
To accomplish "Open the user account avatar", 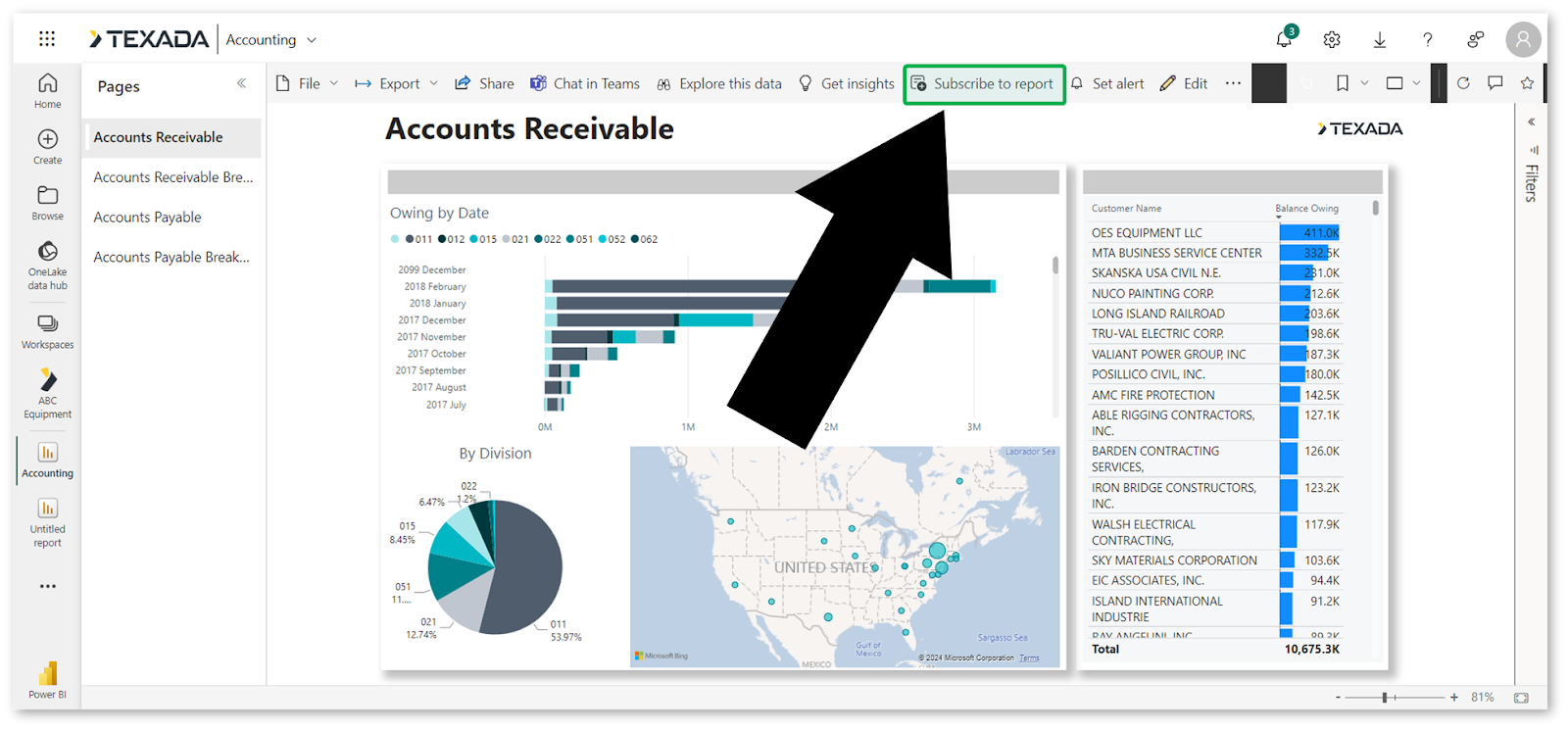I will 1523,39.
